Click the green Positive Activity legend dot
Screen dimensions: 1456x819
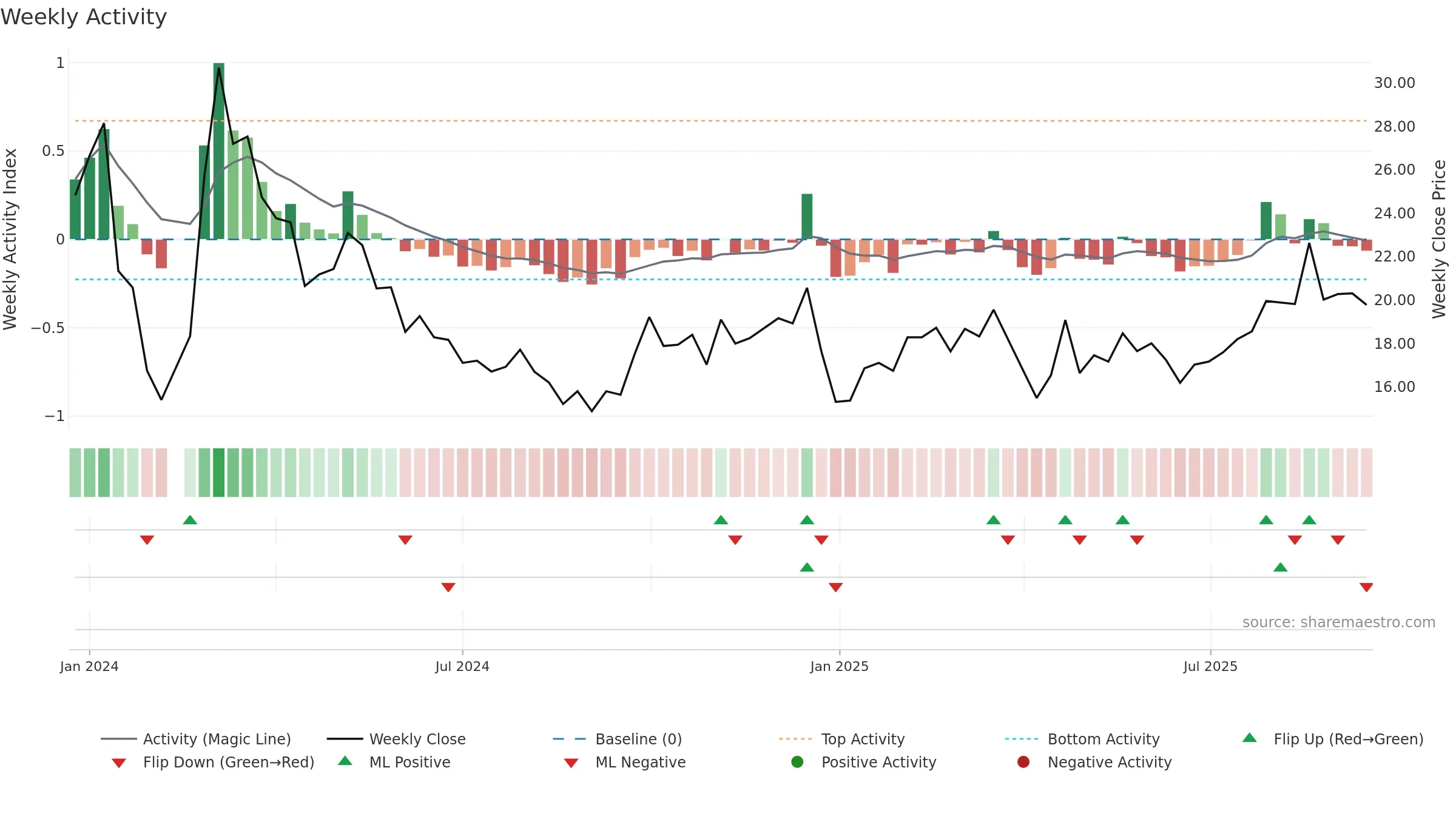[x=798, y=762]
